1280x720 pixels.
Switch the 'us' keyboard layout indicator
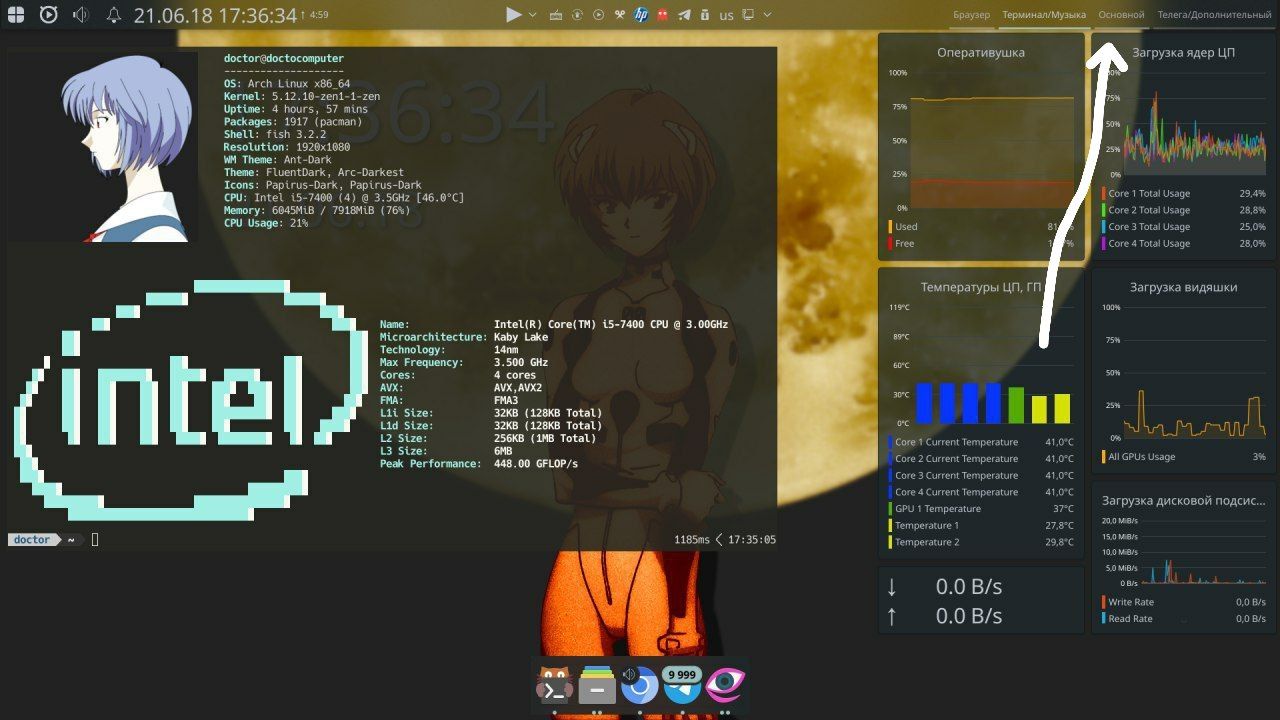tap(726, 15)
